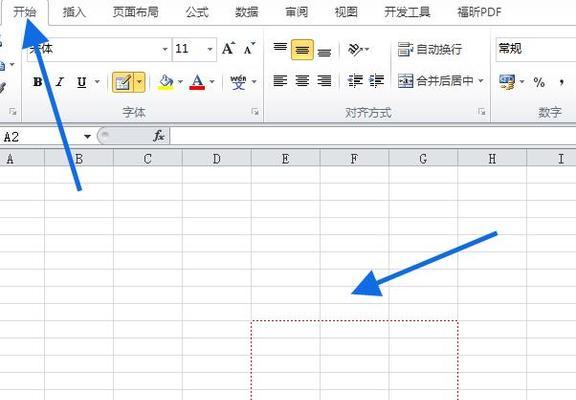576x400 pixels.
Task: Expand the font name dropdown
Action: [165, 49]
